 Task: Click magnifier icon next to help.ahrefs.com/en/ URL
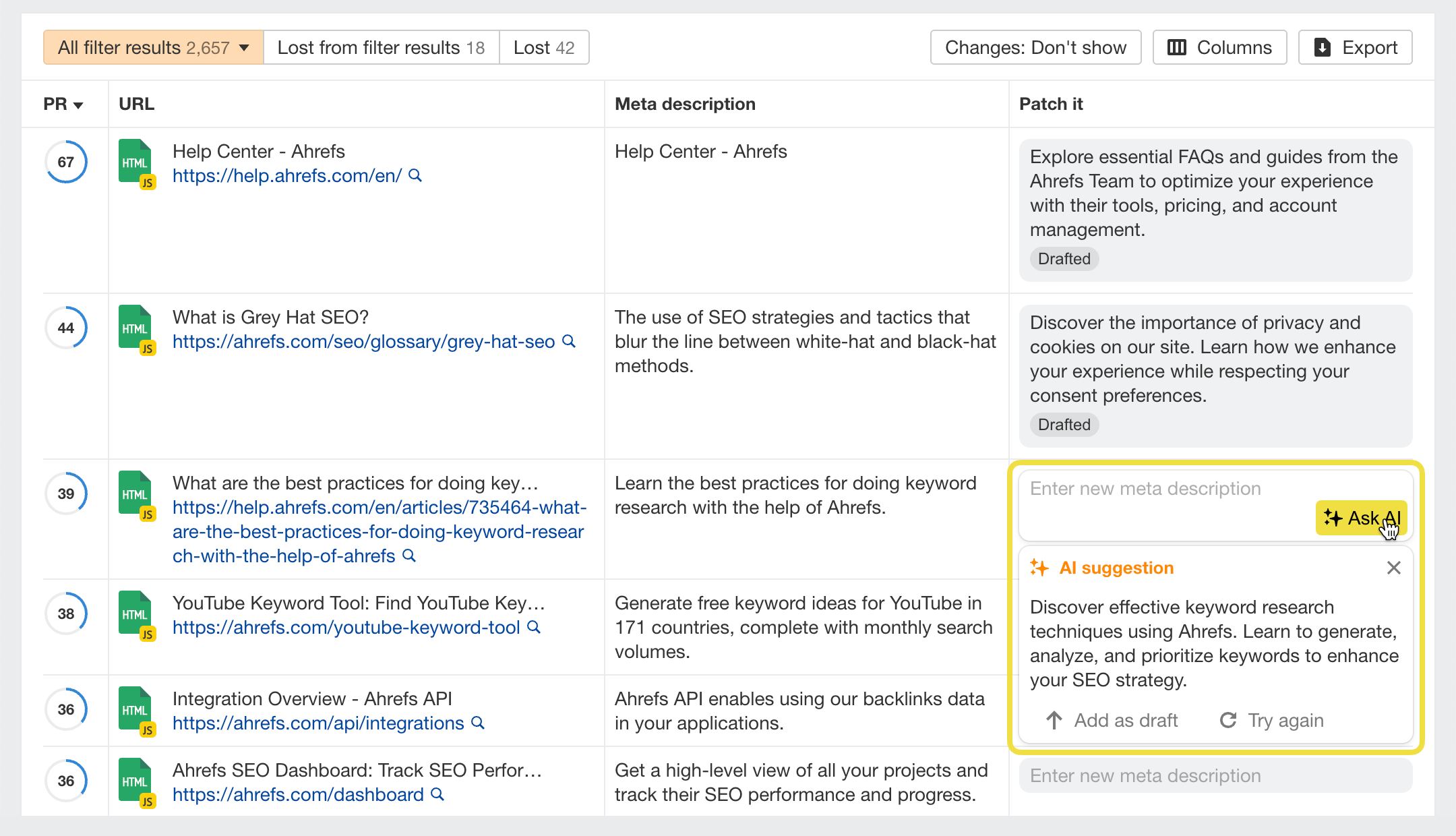(416, 175)
